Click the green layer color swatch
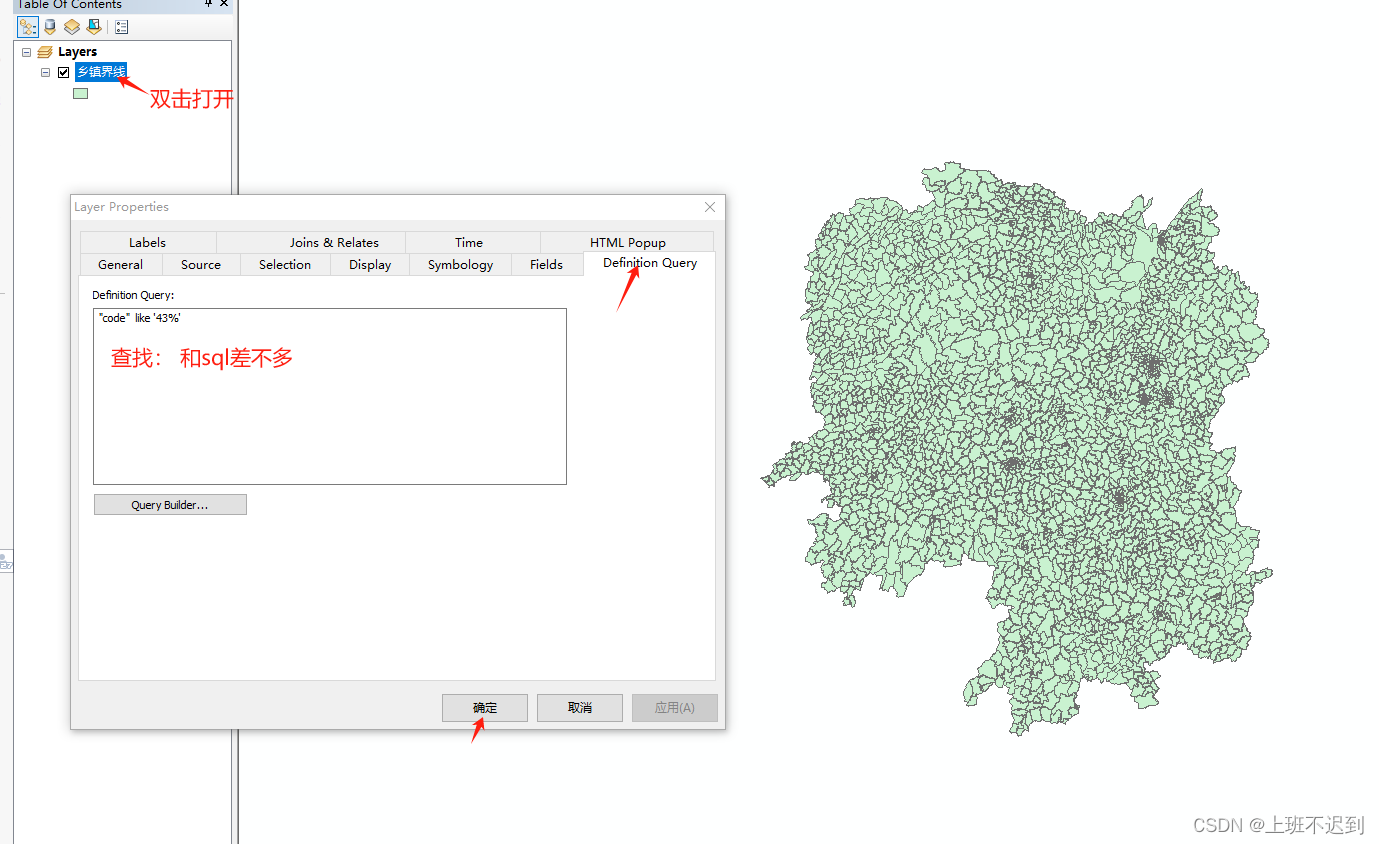Image resolution: width=1379 pixels, height=844 pixels. point(80,93)
